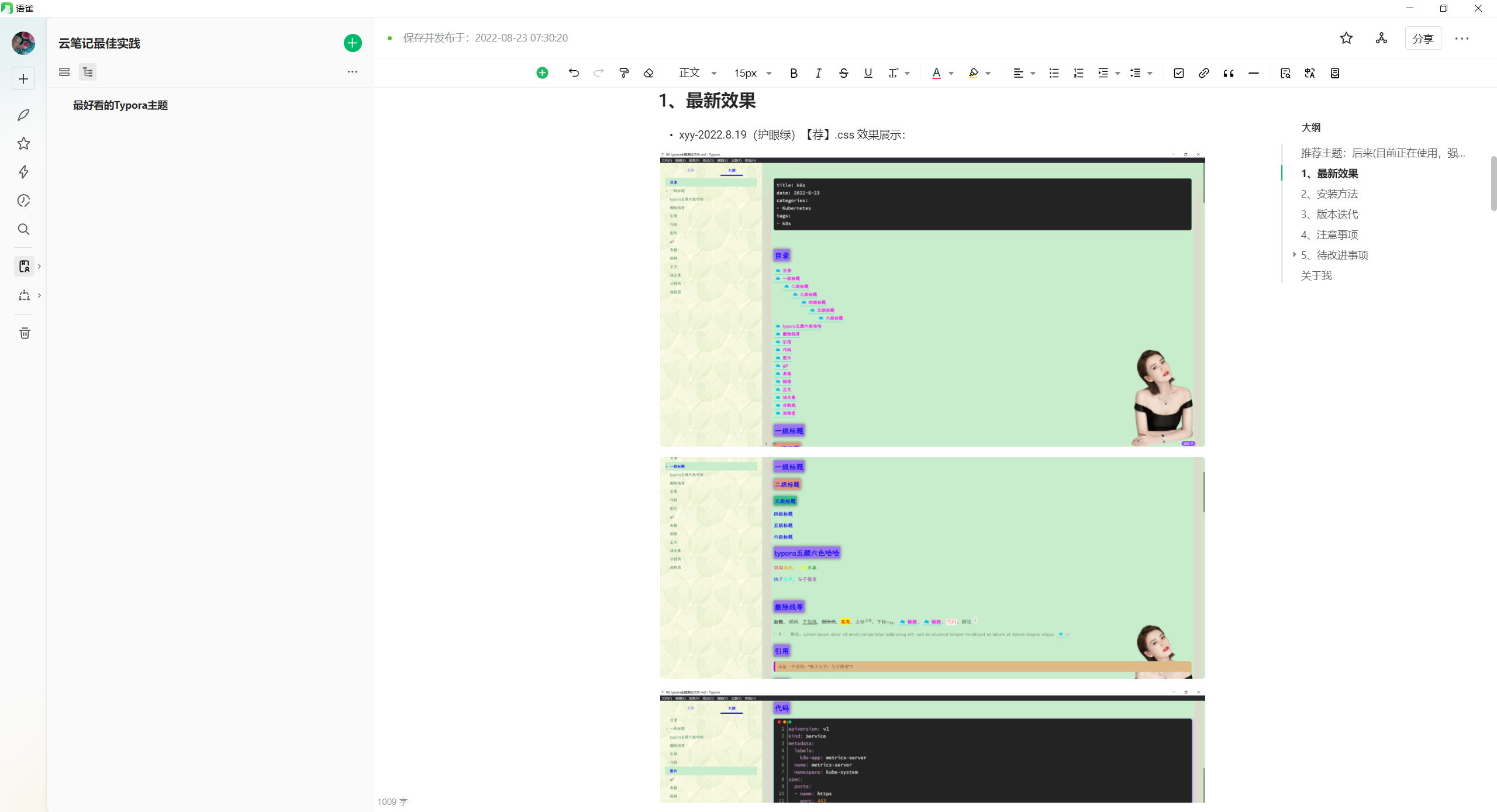Open favorites star in sidebar

pyautogui.click(x=23, y=144)
